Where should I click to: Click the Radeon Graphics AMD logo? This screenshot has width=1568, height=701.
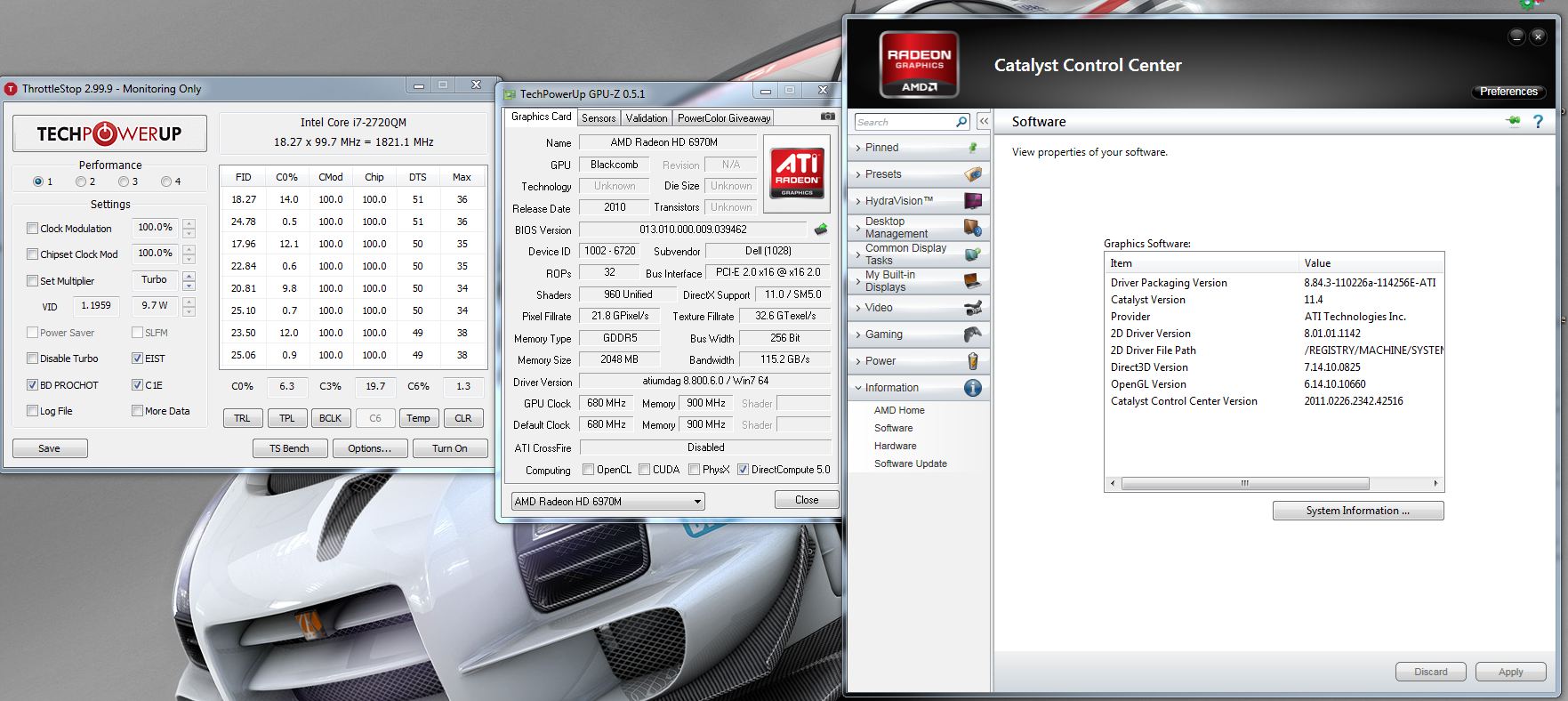[x=919, y=65]
